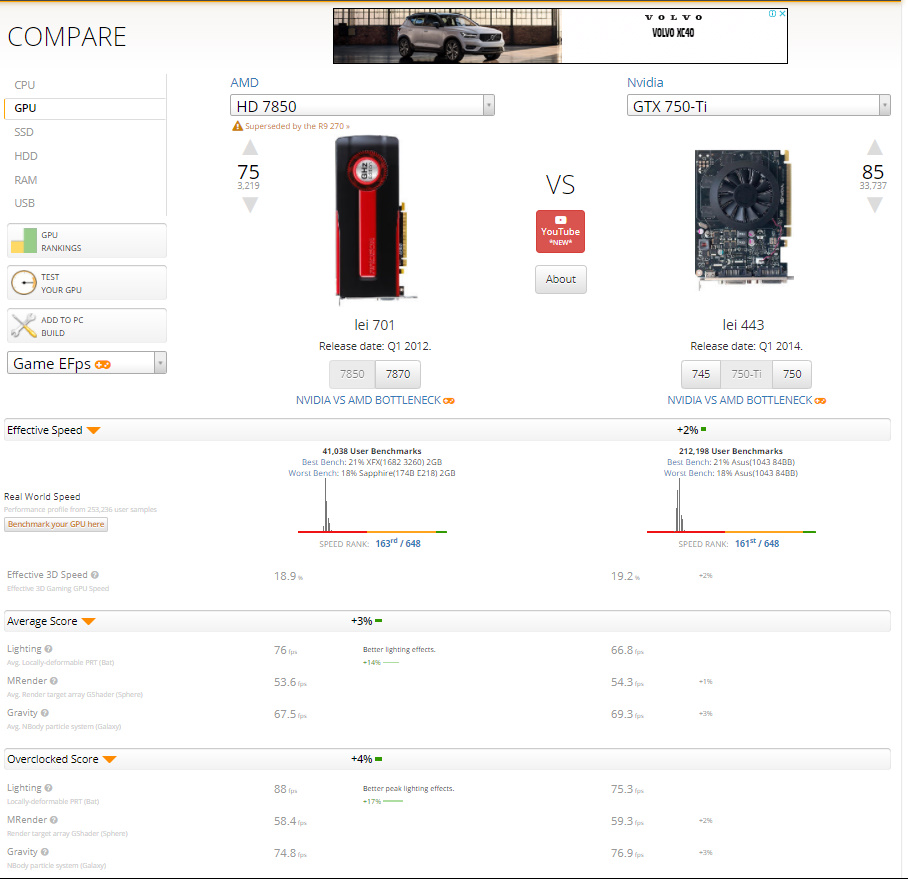Open GPU Rankings button
Screen dimensions: 908x879
point(87,241)
